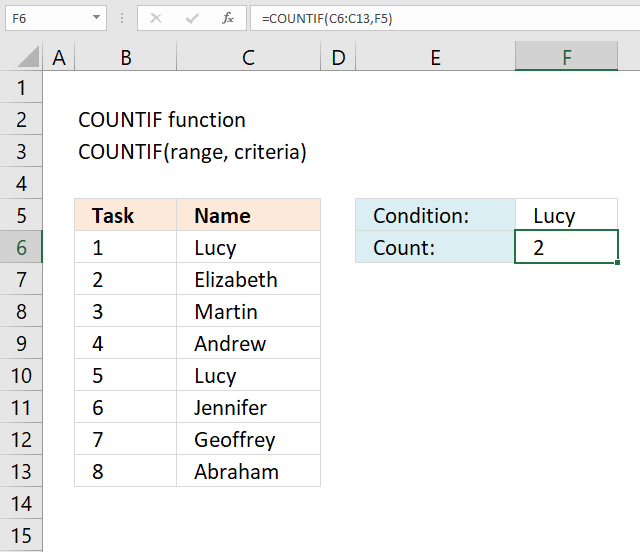
Task: Click the Cancel X formula icon
Action: 155,18
